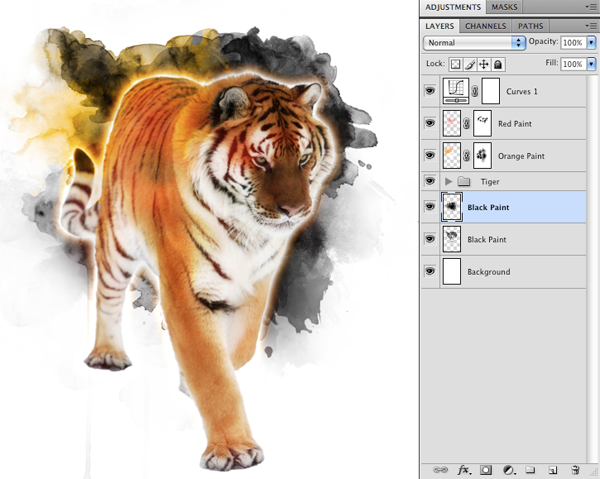Screen dimensions: 600x479
Task: Expand the Tiger layer group
Action: click(448, 181)
